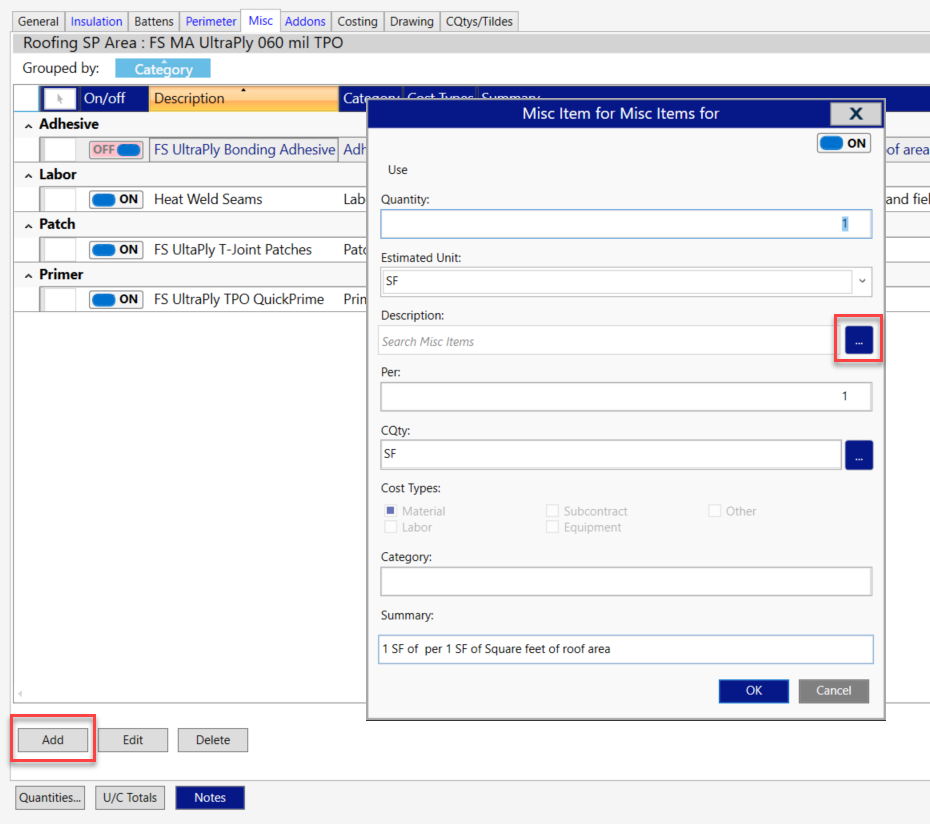
Task: Close the Misc Item dialog with X
Action: (855, 113)
